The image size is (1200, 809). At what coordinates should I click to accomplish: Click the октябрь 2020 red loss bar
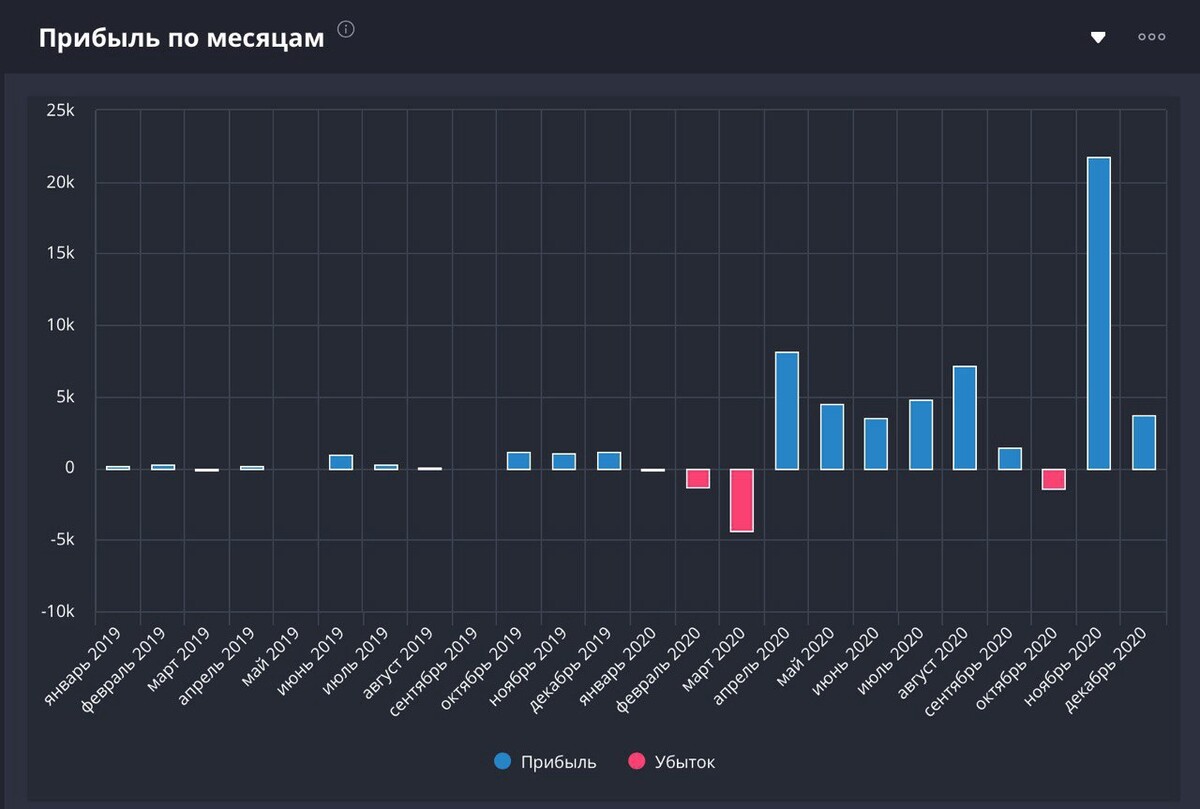pos(1054,479)
